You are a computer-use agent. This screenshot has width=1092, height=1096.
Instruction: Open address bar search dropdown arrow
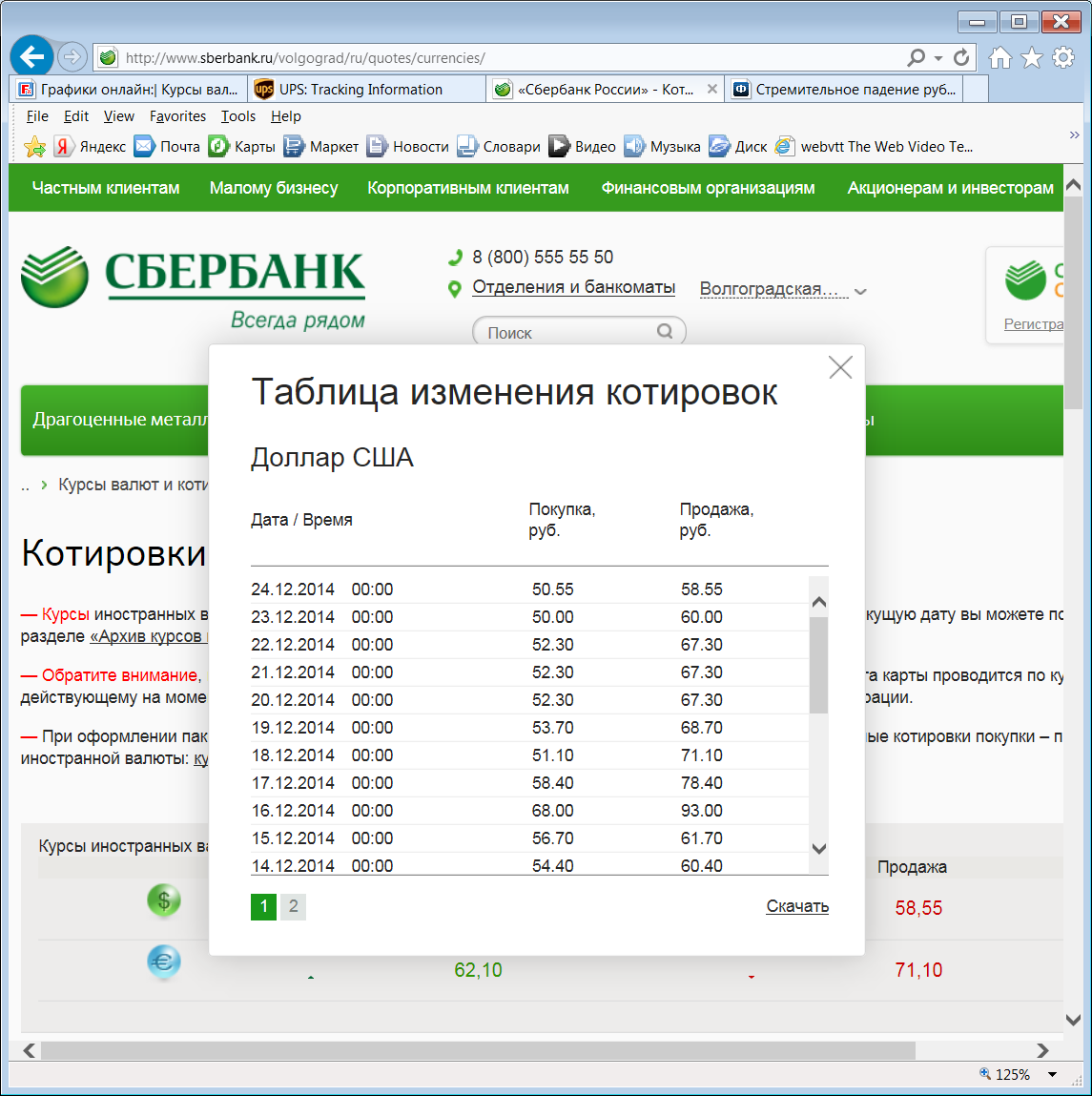tap(938, 58)
